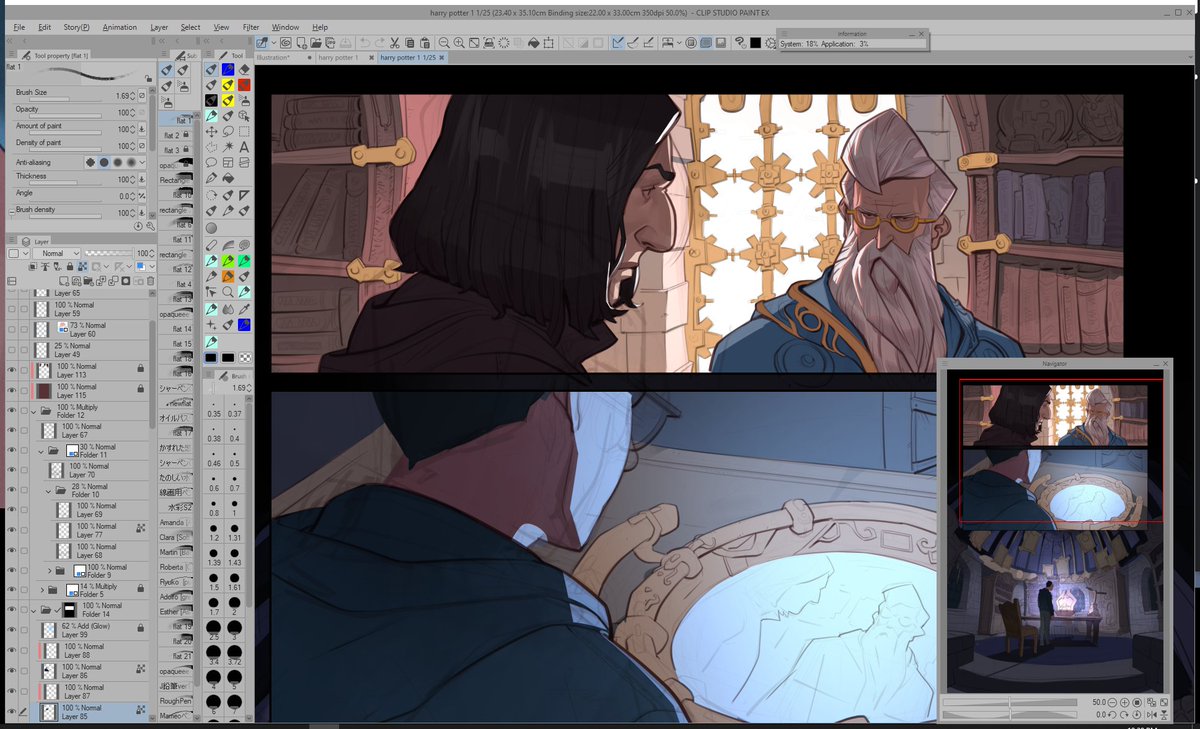This screenshot has height=729, width=1200.
Task: Click the Navigator zoom in button
Action: (x=1124, y=702)
